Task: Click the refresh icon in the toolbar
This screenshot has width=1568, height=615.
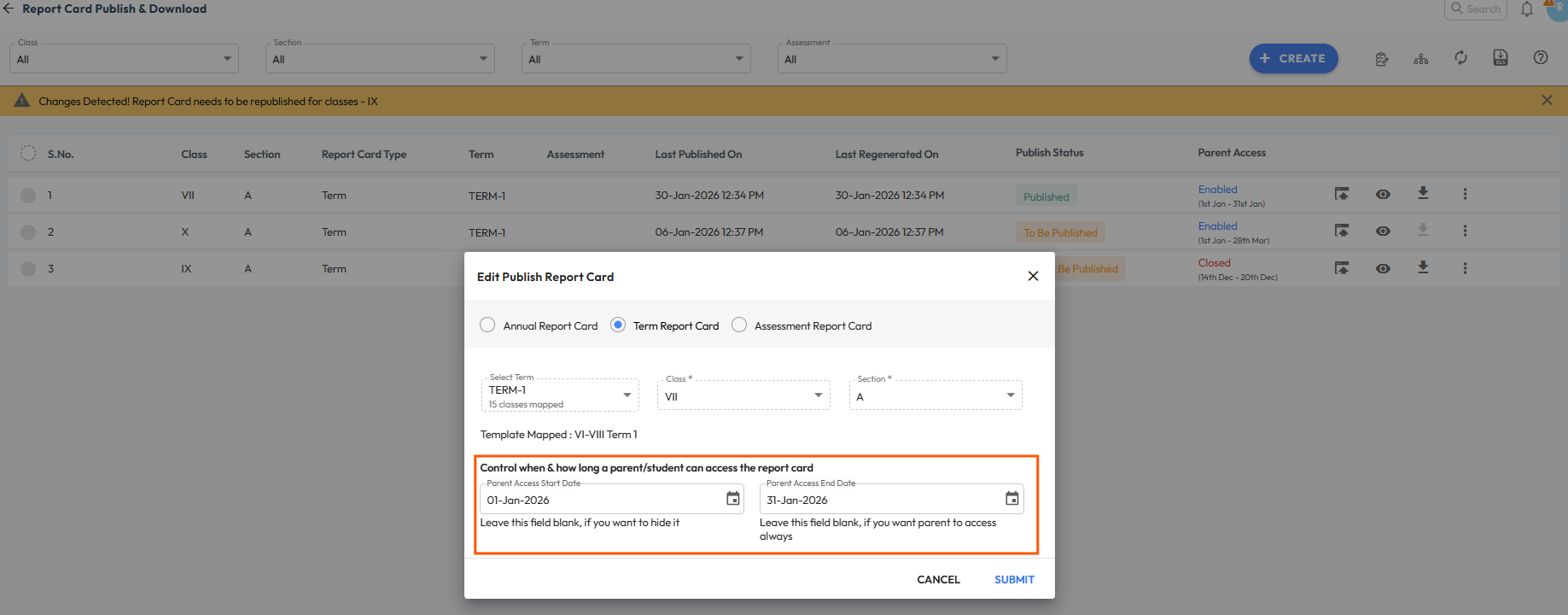Action: pyautogui.click(x=1460, y=58)
